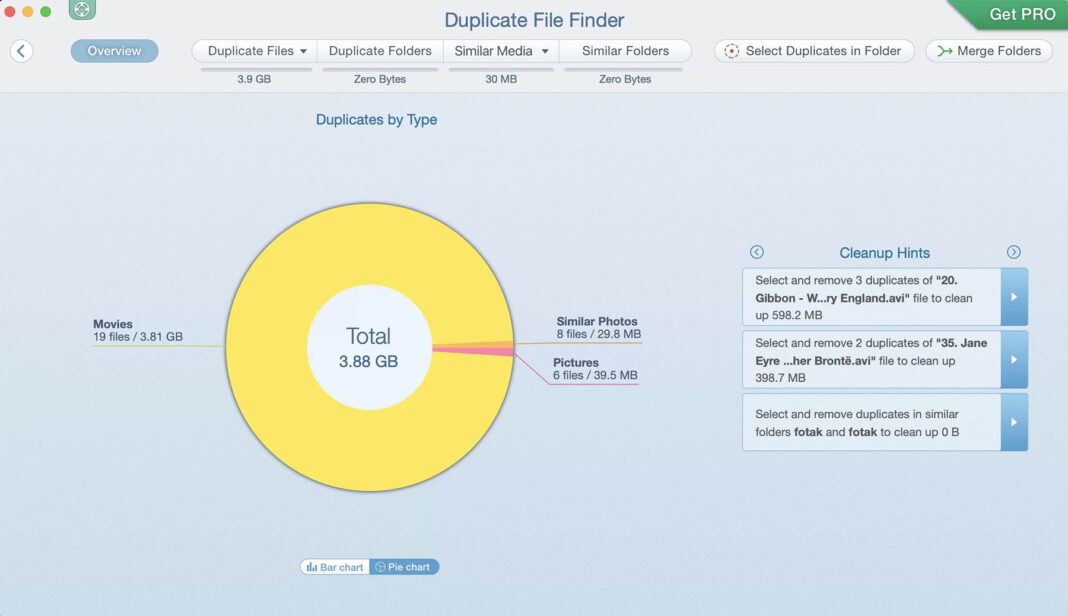This screenshot has width=1068, height=616.
Task: Click the Get PRO button
Action: coord(1022,14)
